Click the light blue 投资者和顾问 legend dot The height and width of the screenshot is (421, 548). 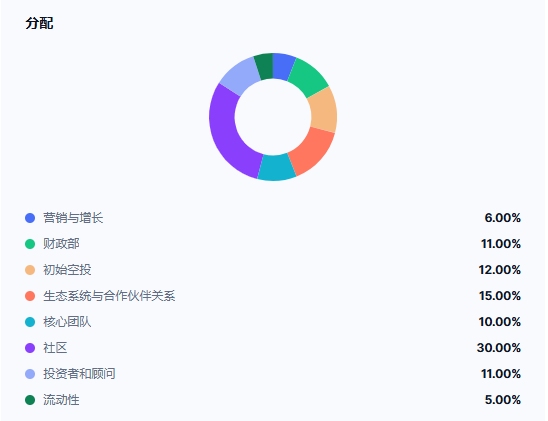[30, 374]
